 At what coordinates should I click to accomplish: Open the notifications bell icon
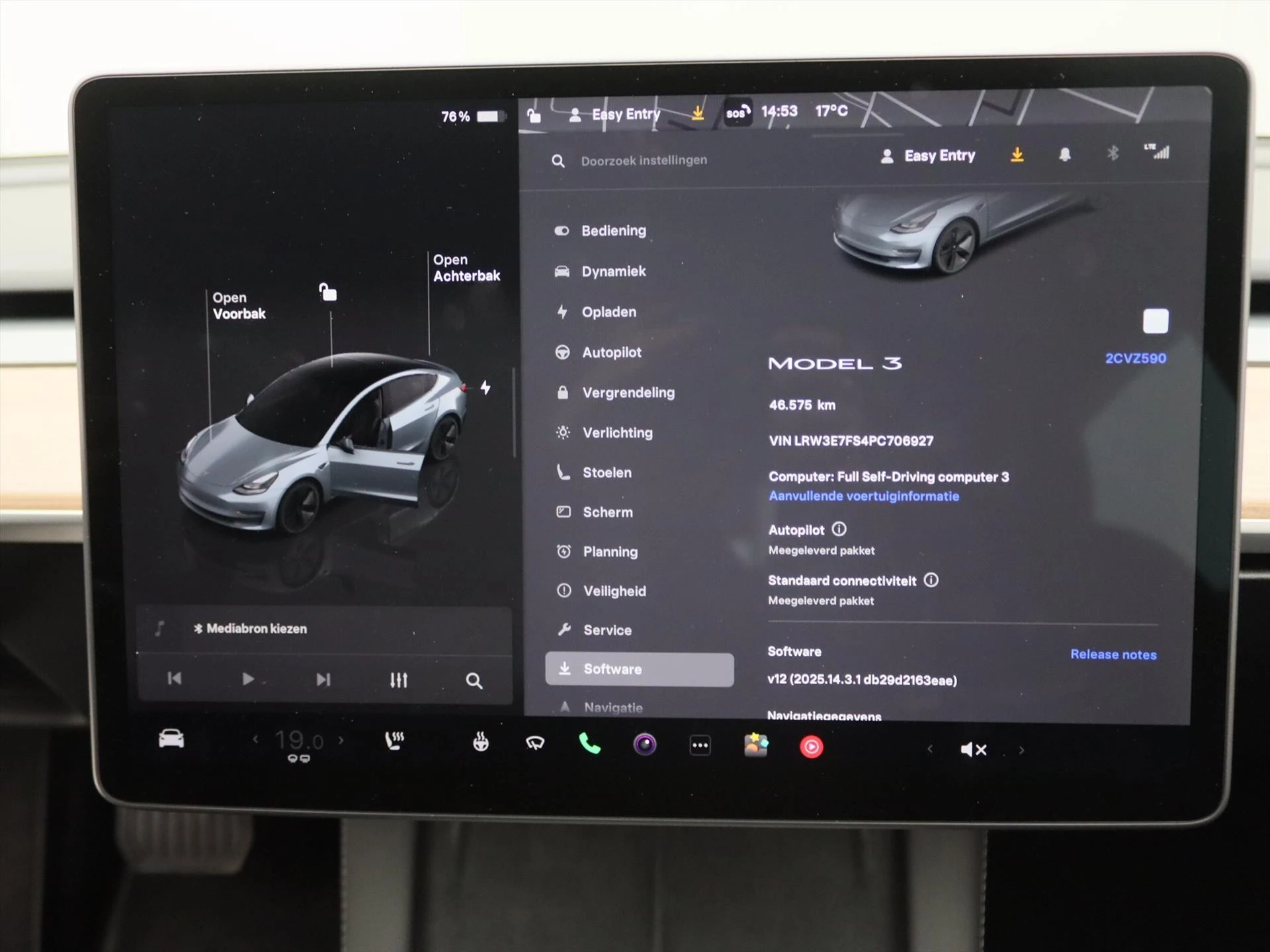point(1066,155)
